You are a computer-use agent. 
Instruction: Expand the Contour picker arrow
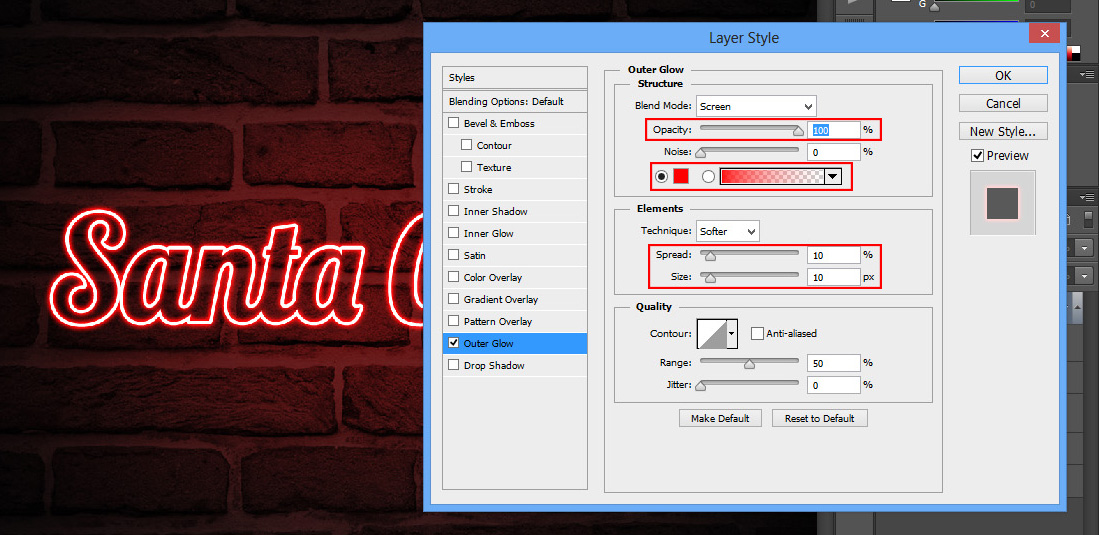(x=731, y=333)
